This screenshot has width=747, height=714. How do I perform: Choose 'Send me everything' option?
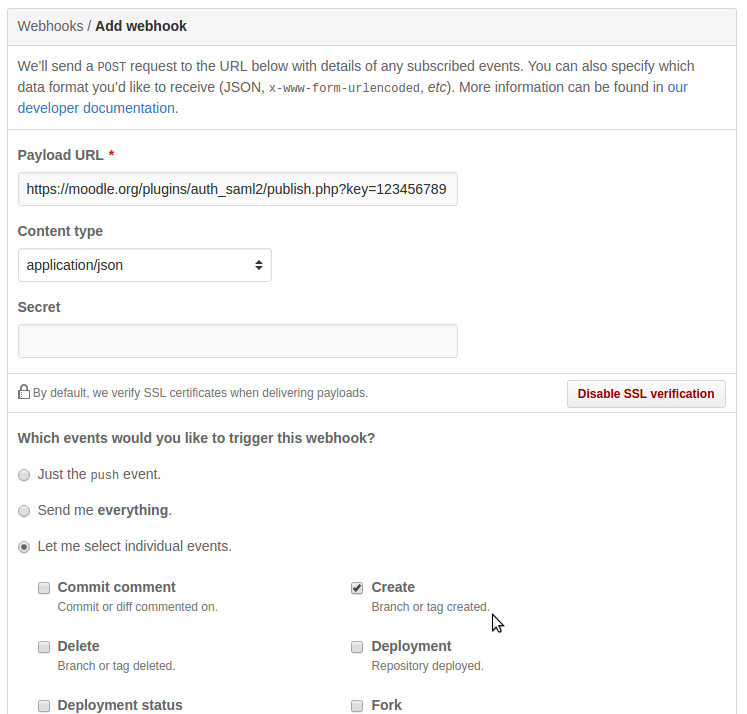point(24,511)
